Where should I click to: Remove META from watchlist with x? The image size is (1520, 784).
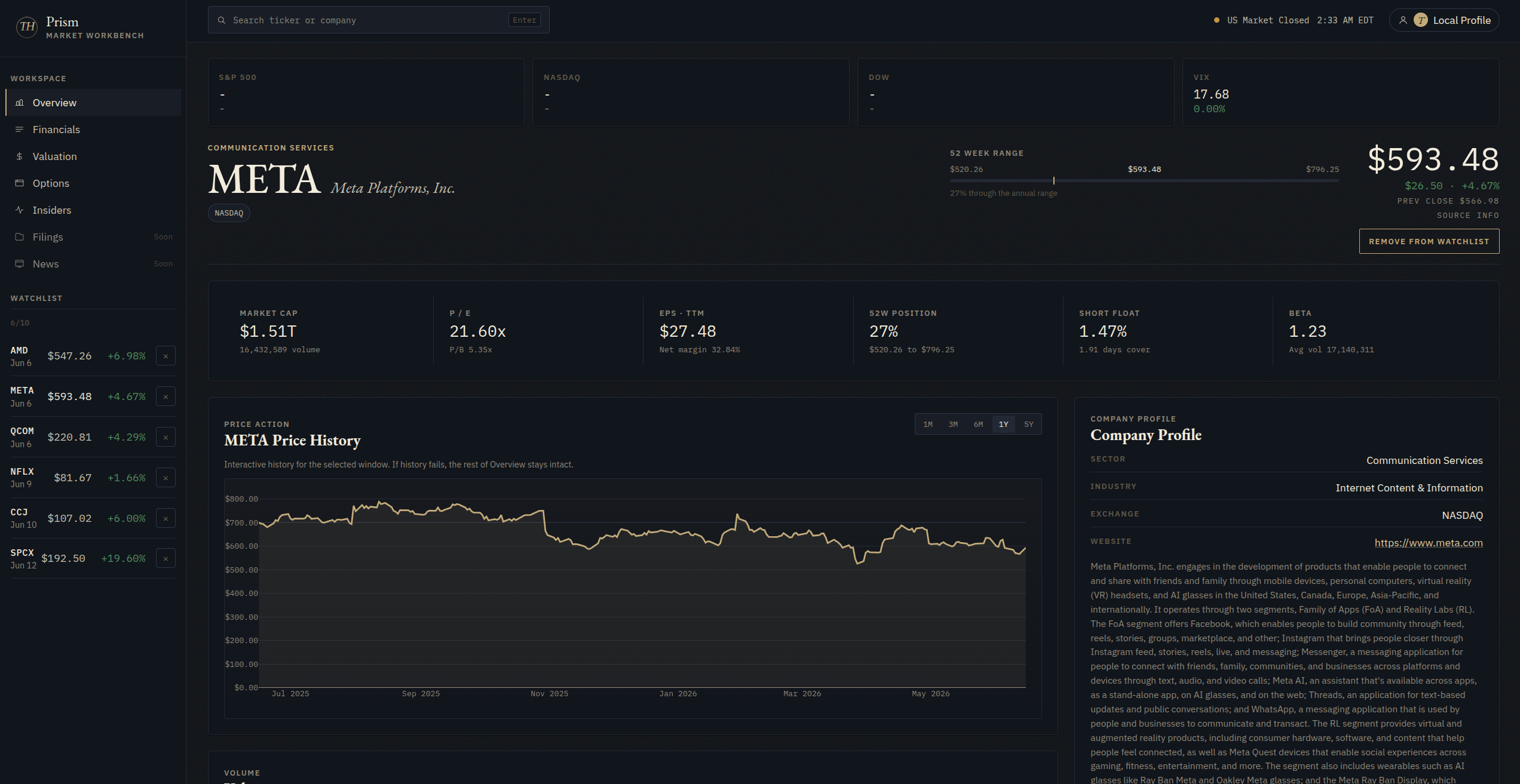tap(166, 397)
